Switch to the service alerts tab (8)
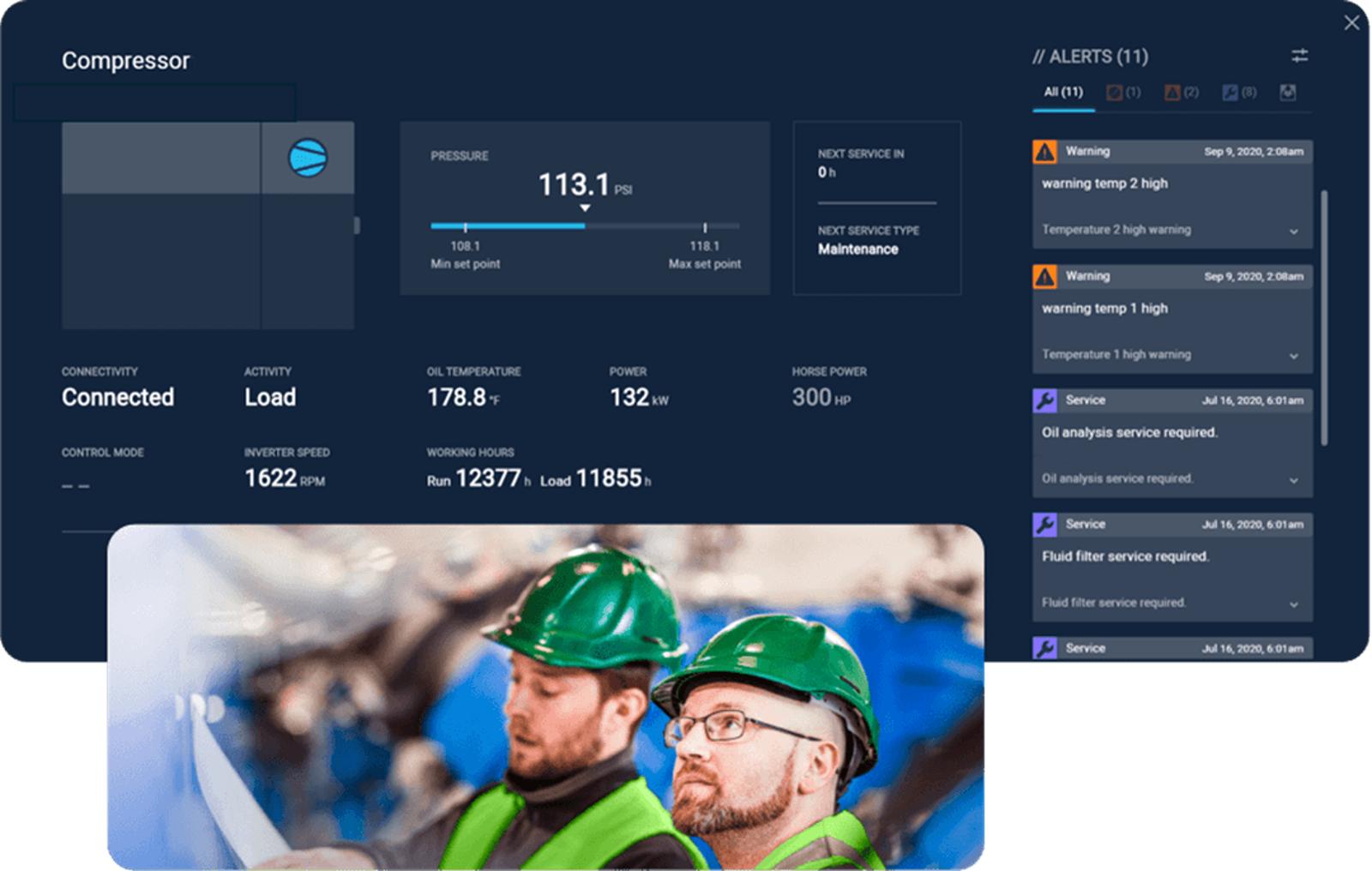 click(x=1239, y=93)
